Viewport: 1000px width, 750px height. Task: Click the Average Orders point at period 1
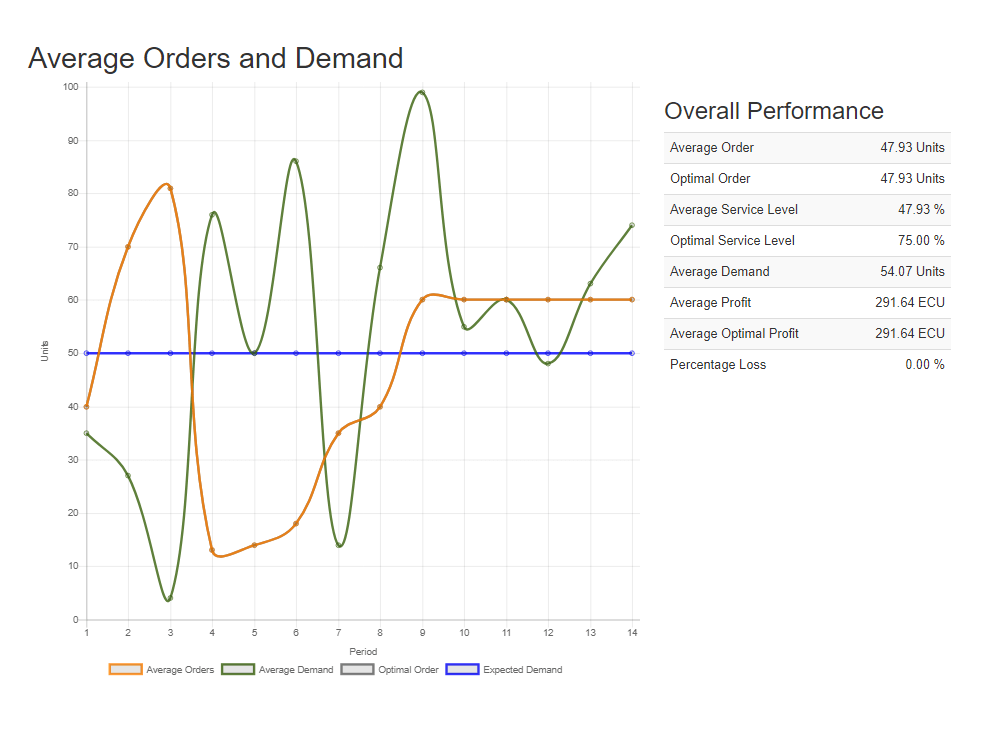[87, 407]
